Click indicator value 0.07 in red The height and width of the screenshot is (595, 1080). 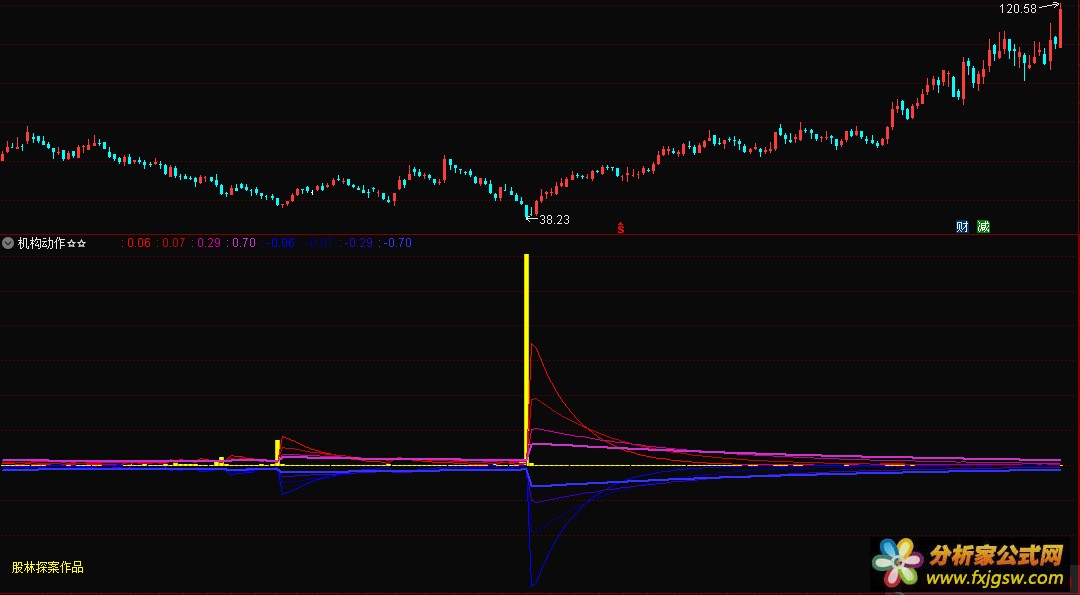coord(174,243)
